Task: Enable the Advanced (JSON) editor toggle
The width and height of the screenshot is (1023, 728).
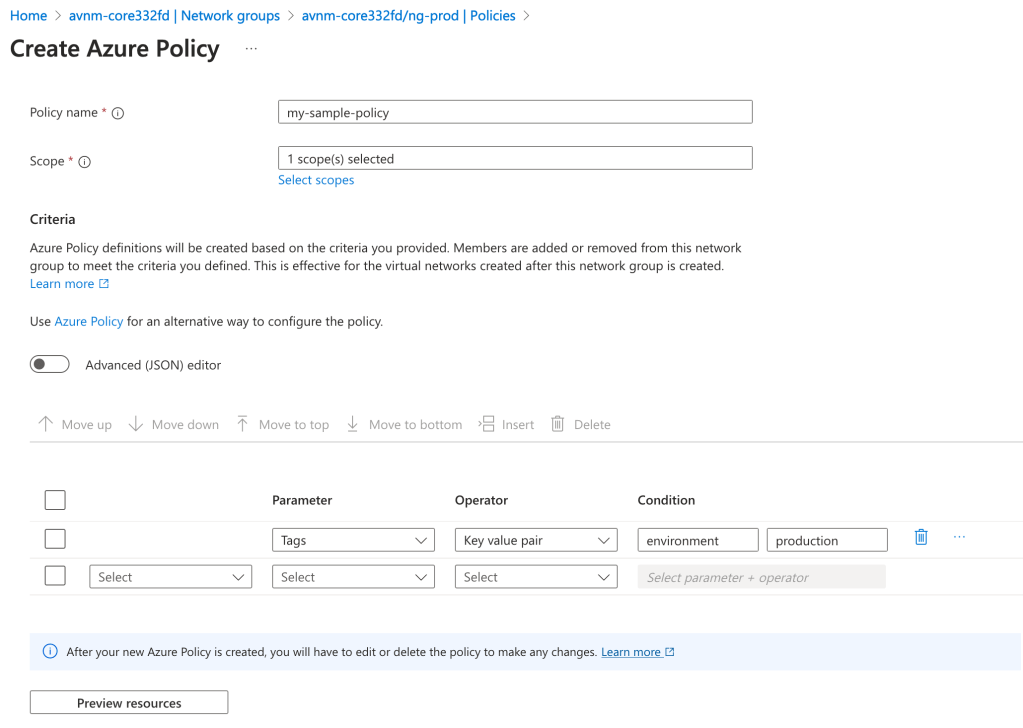Action: click(50, 365)
